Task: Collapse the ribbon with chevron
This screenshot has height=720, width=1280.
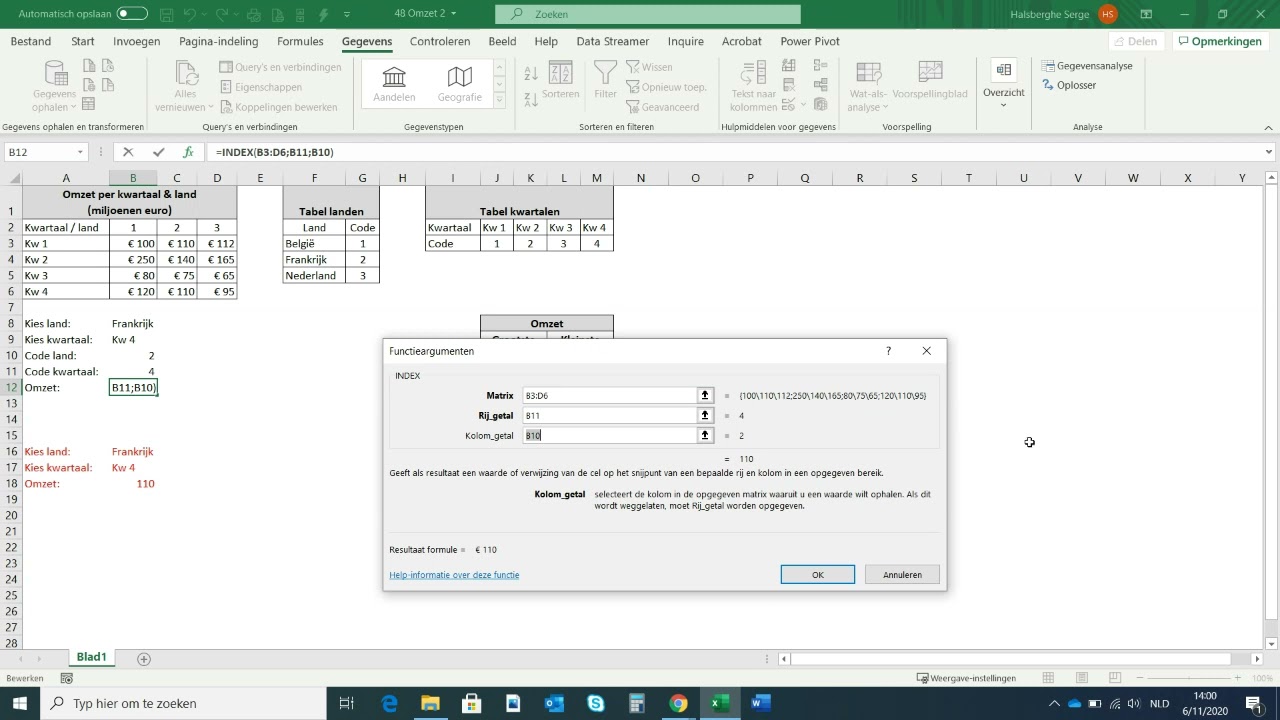Action: click(x=1267, y=128)
